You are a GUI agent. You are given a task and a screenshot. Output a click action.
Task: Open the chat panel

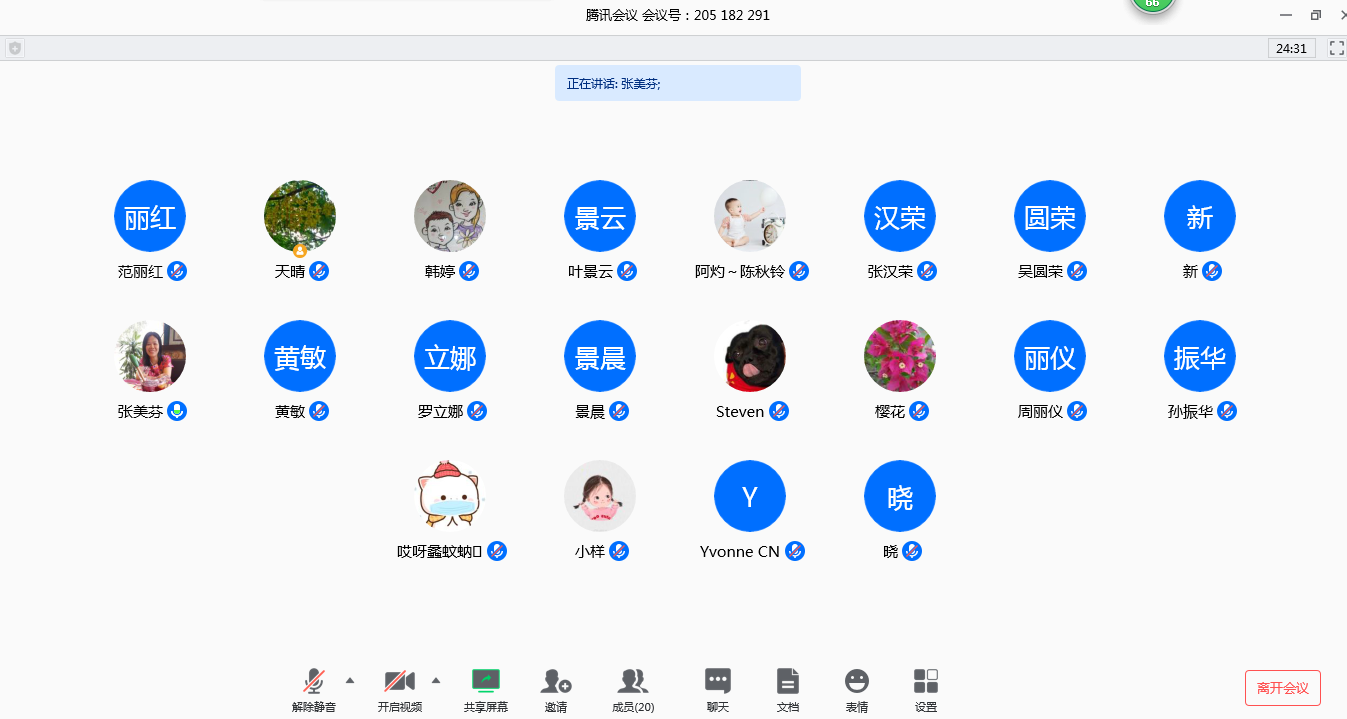pyautogui.click(x=717, y=682)
